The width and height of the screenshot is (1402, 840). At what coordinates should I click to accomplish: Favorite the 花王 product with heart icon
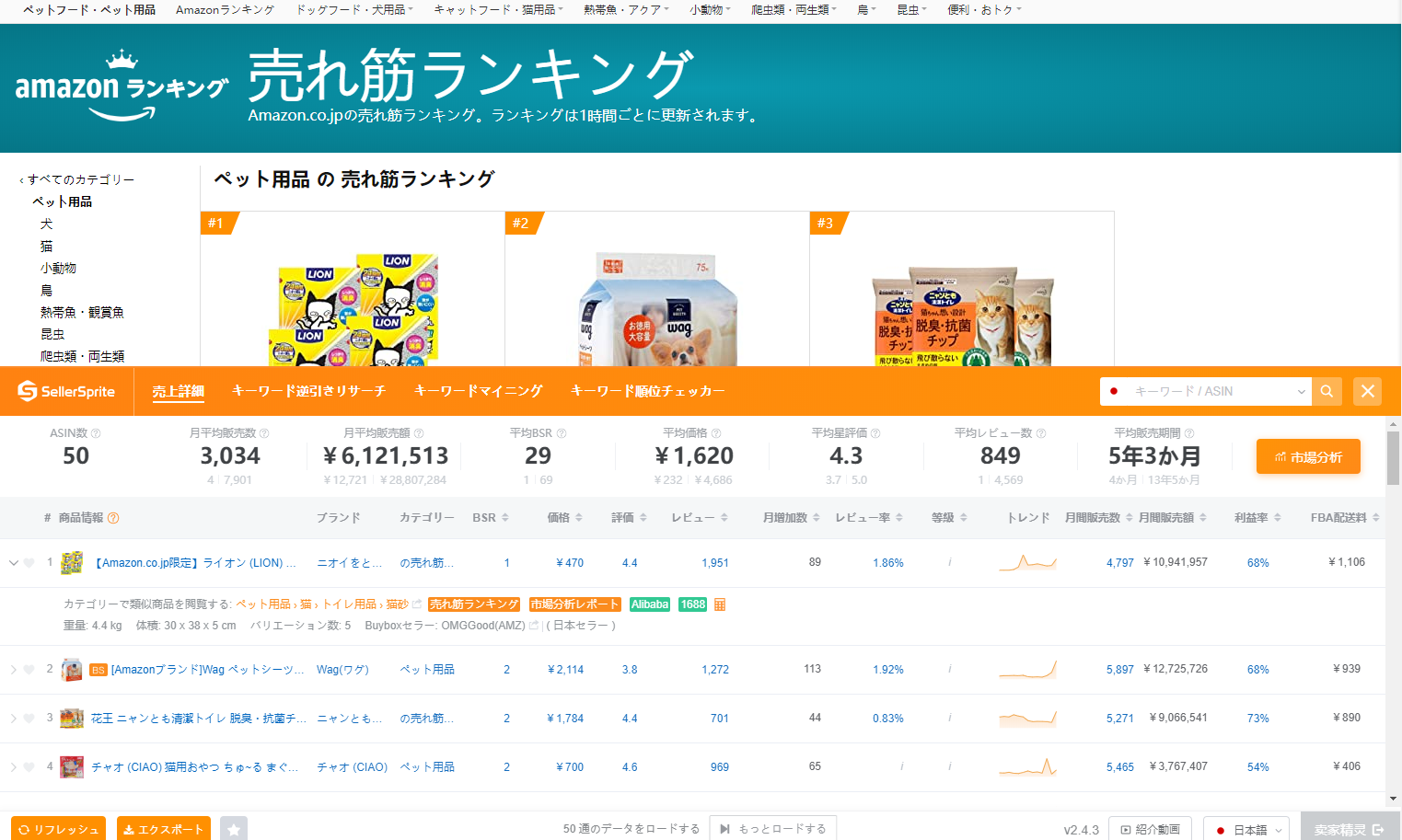click(29, 719)
